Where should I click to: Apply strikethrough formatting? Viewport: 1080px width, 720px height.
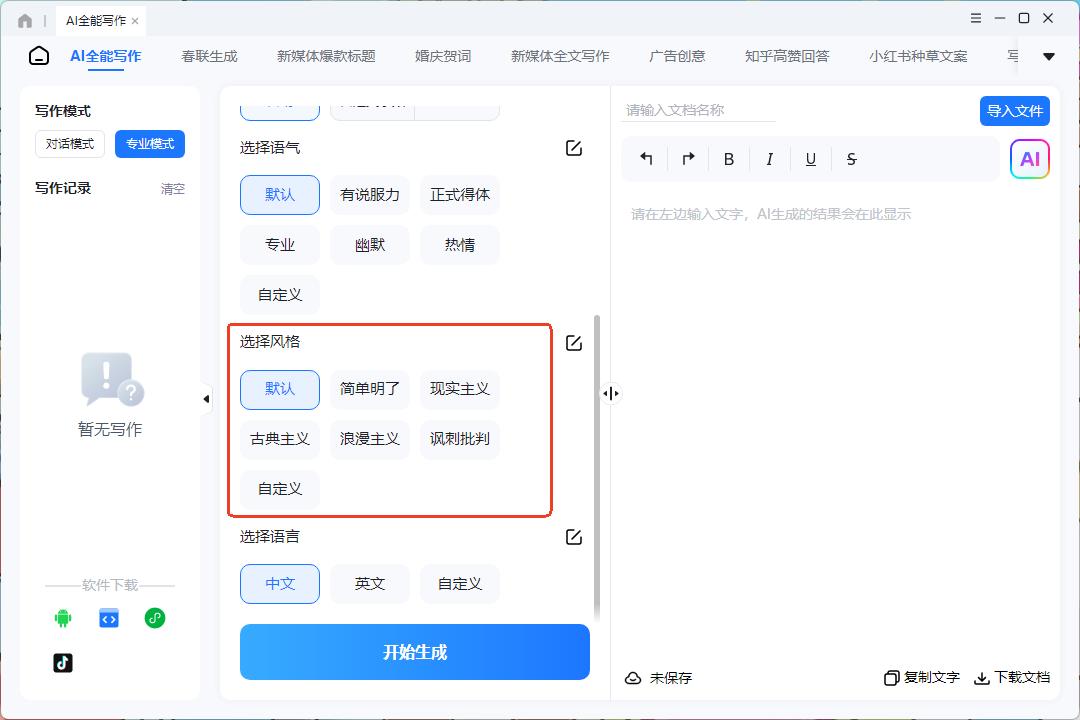(x=851, y=159)
